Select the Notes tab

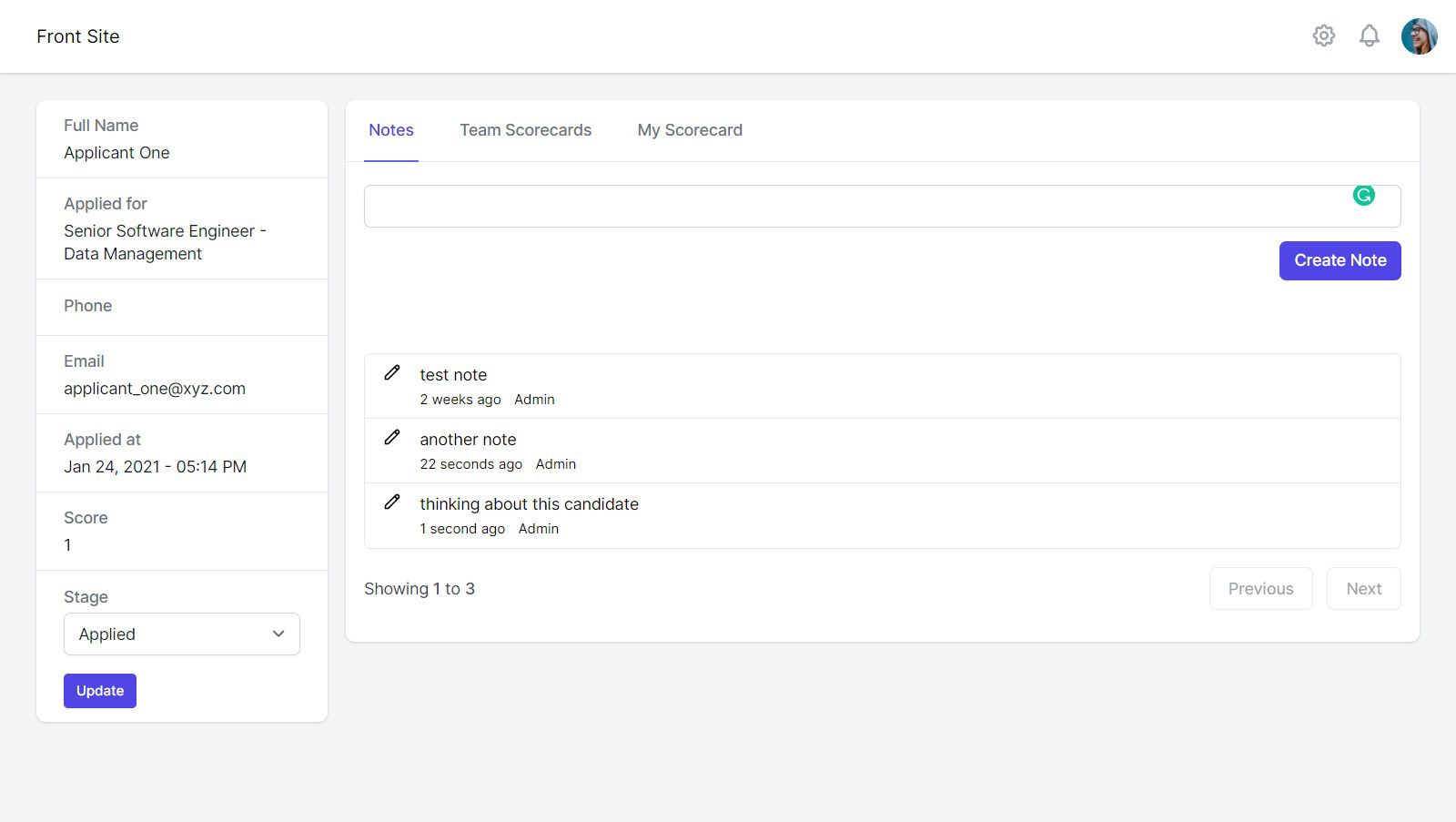390,130
